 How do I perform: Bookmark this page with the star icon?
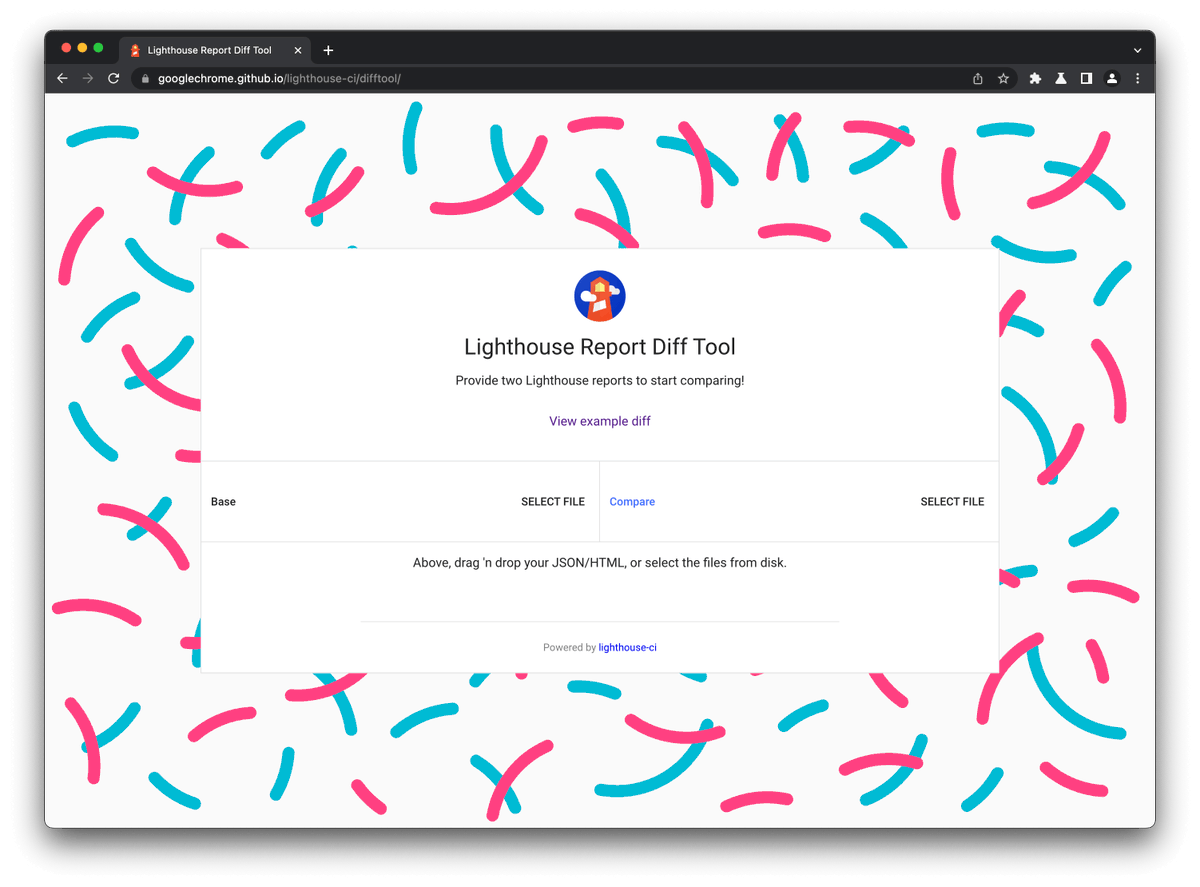point(1003,79)
